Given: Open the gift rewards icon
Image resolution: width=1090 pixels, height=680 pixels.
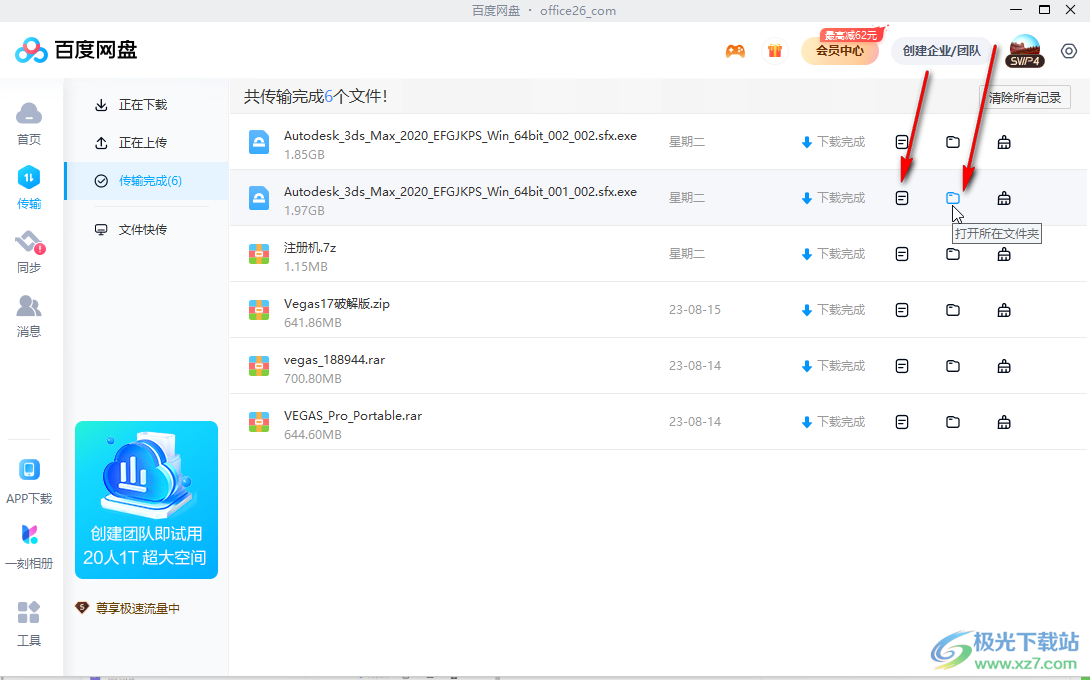Looking at the screenshot, I should 775,50.
